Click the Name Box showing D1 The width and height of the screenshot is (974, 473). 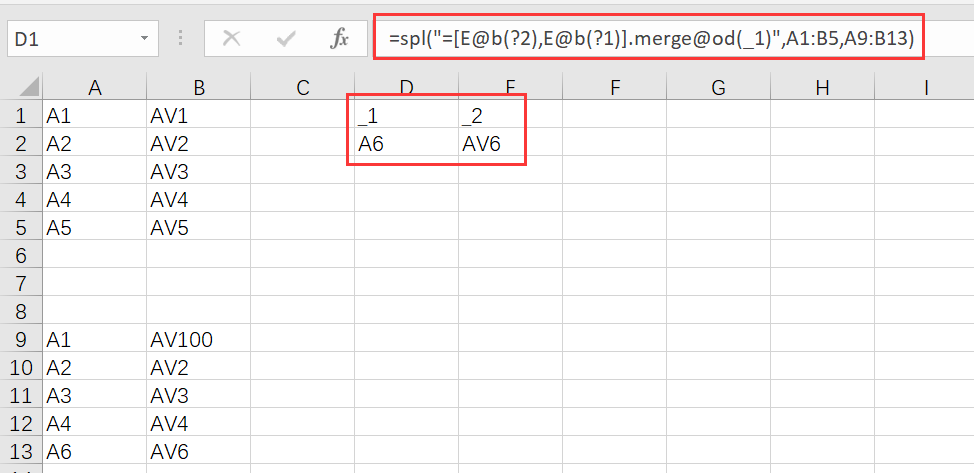click(70, 39)
